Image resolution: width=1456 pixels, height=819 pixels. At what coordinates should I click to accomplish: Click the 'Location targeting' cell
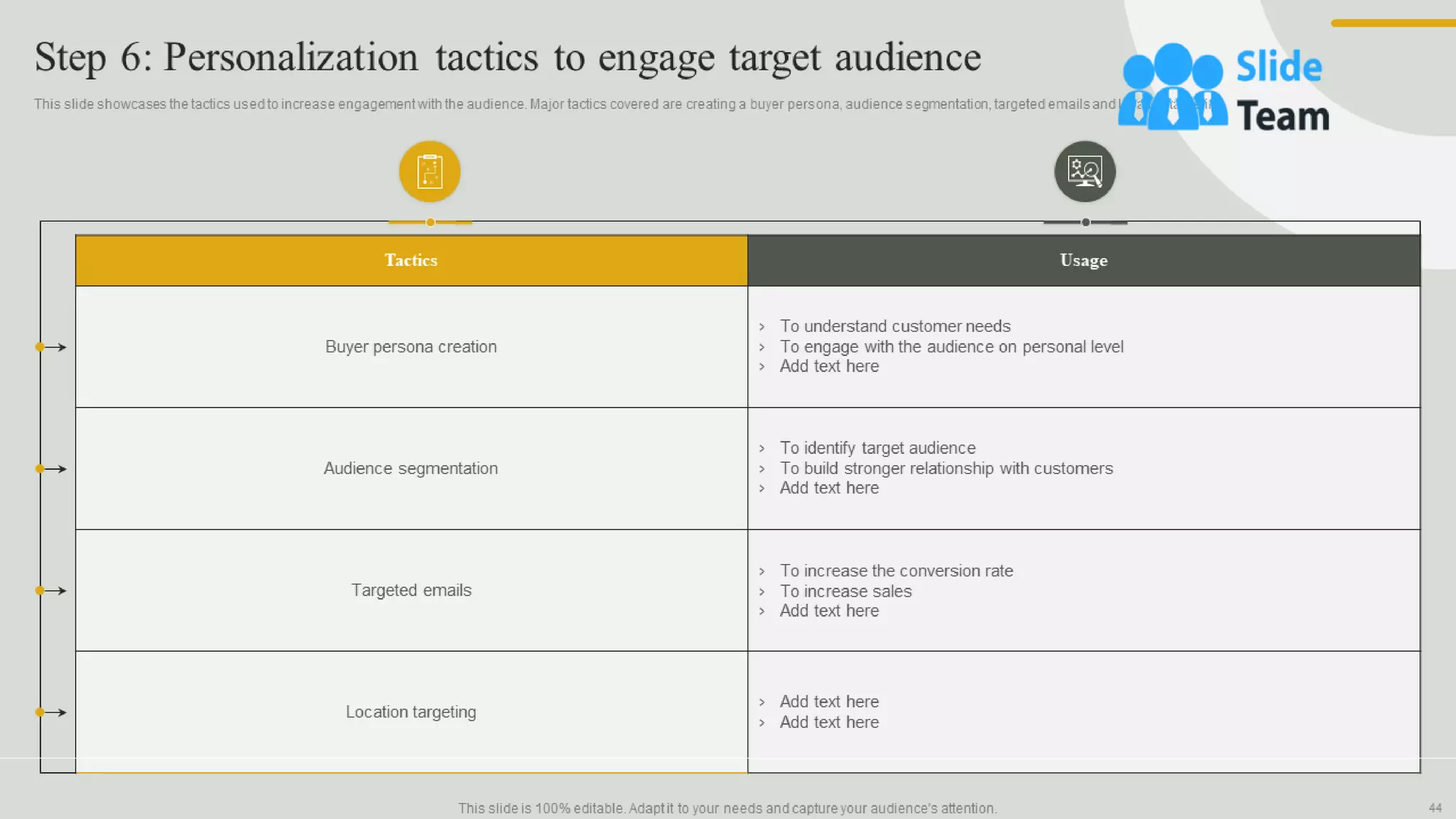tap(412, 712)
